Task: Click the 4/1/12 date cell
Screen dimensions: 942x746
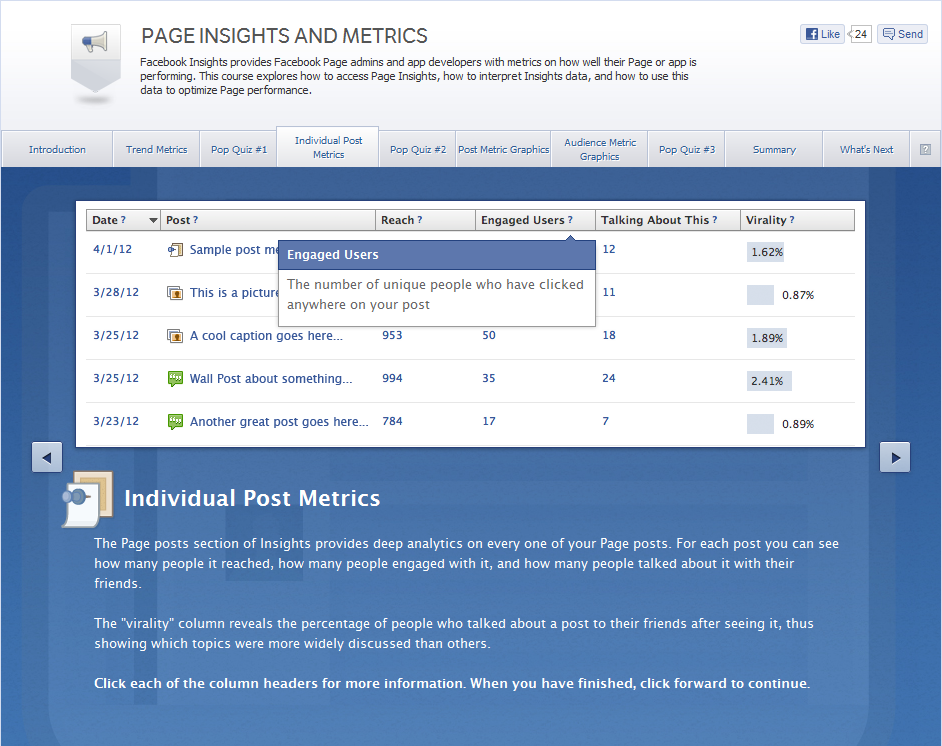Action: [112, 249]
